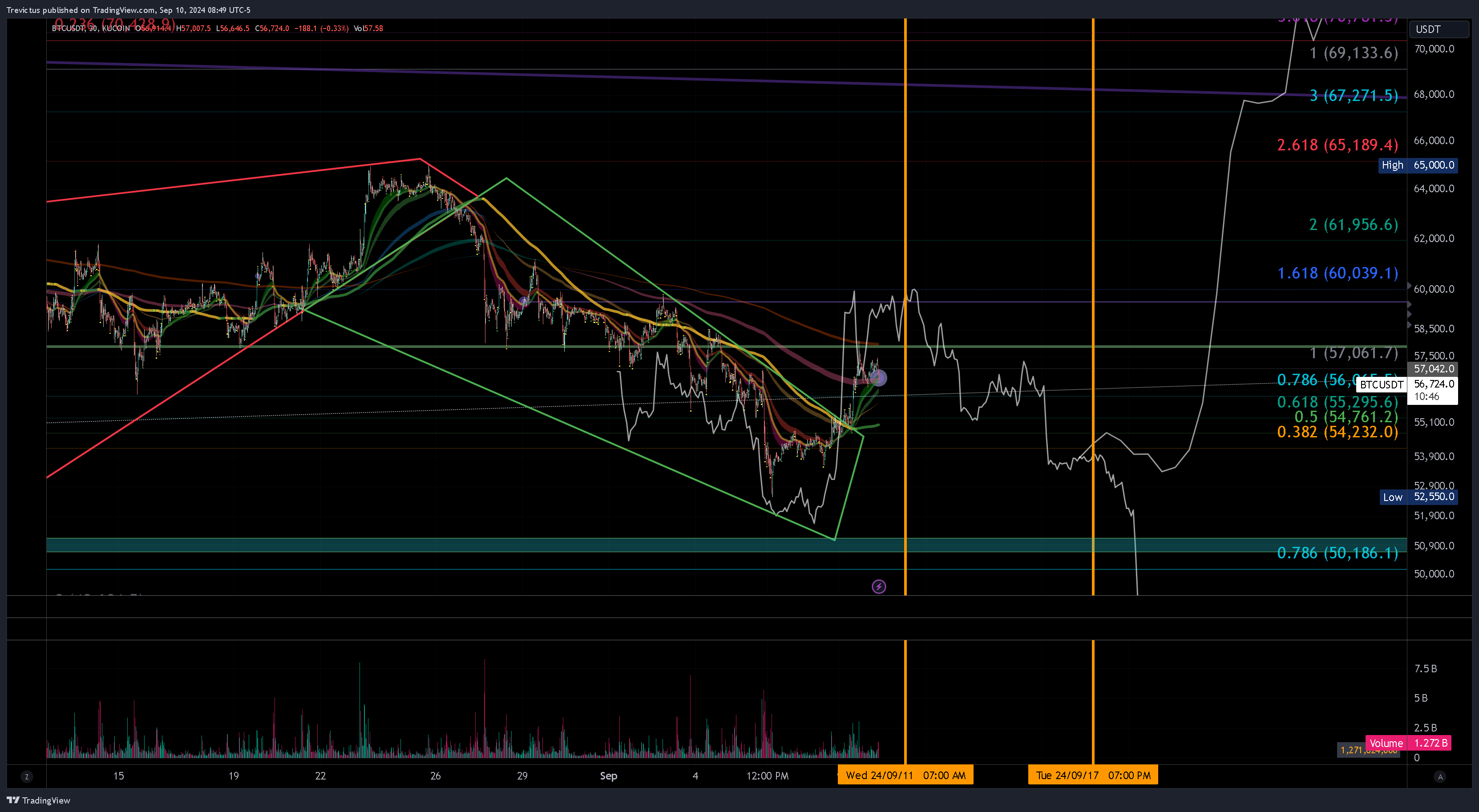Click the 60,000.0 price axis tick

1434,289
